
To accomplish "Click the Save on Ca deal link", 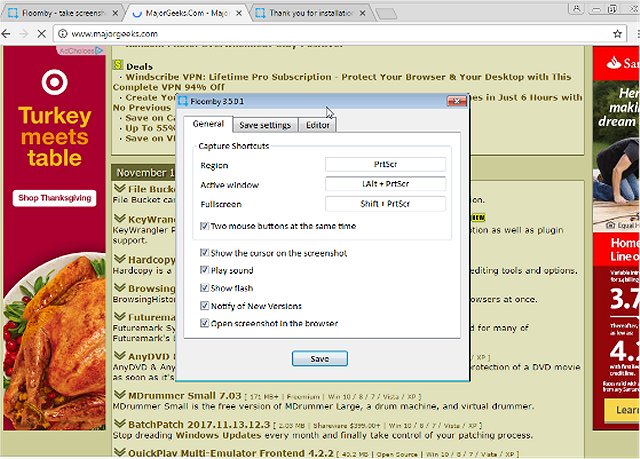I will click(150, 118).
